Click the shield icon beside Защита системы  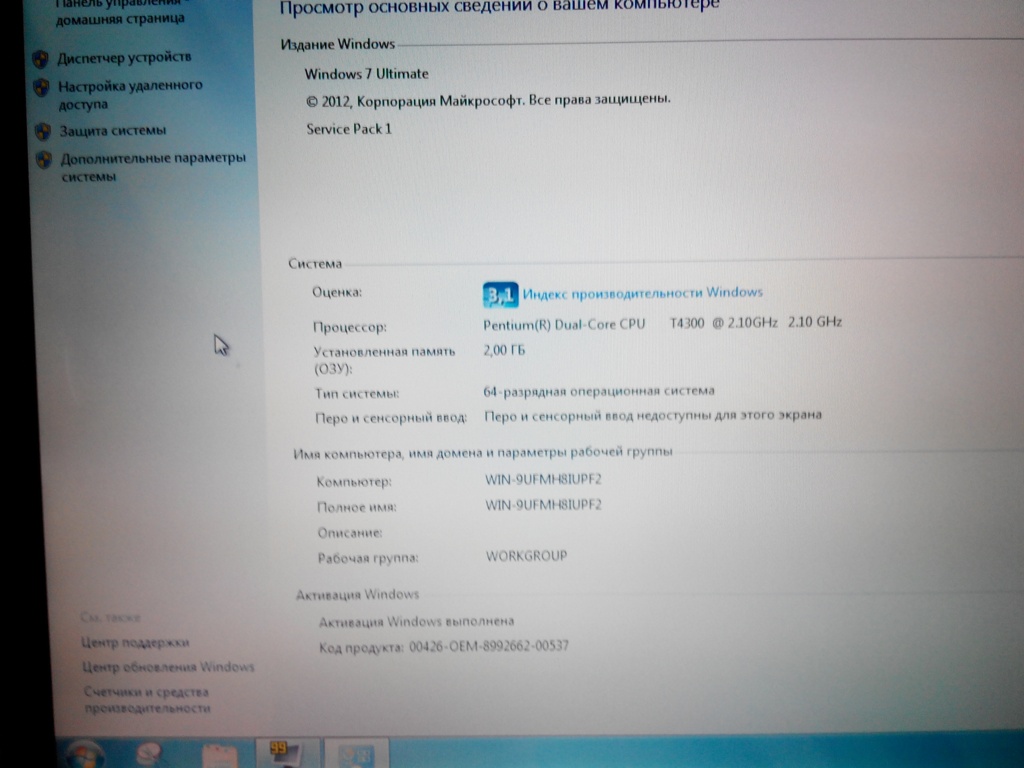click(42, 131)
